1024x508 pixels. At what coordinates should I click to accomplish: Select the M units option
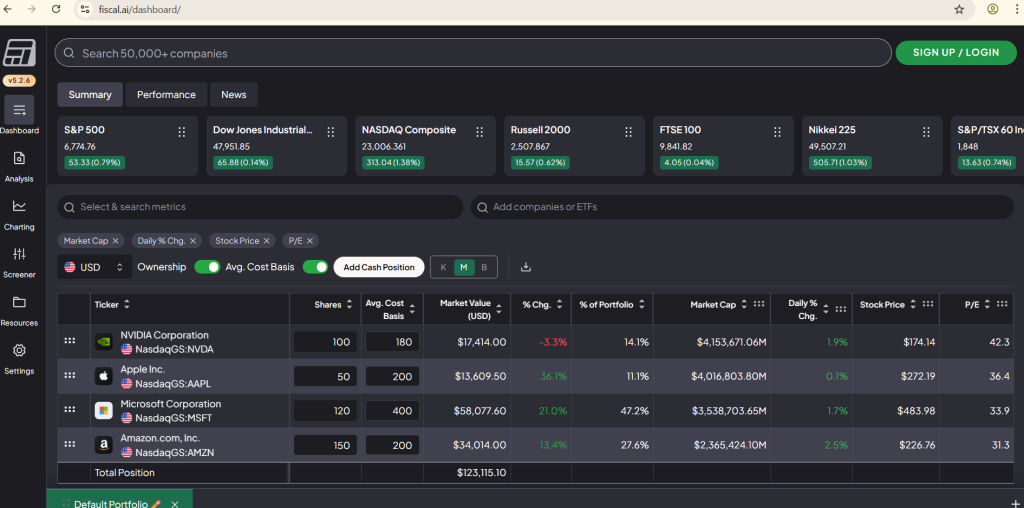(x=463, y=267)
